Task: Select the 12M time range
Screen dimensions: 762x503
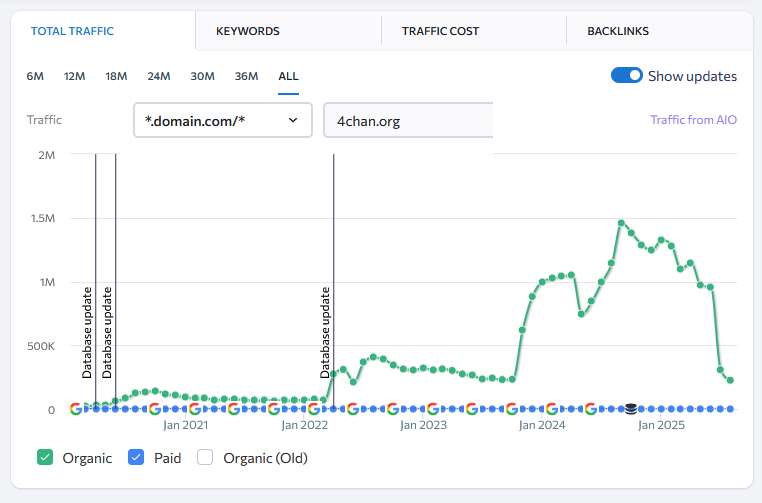Action: click(74, 76)
